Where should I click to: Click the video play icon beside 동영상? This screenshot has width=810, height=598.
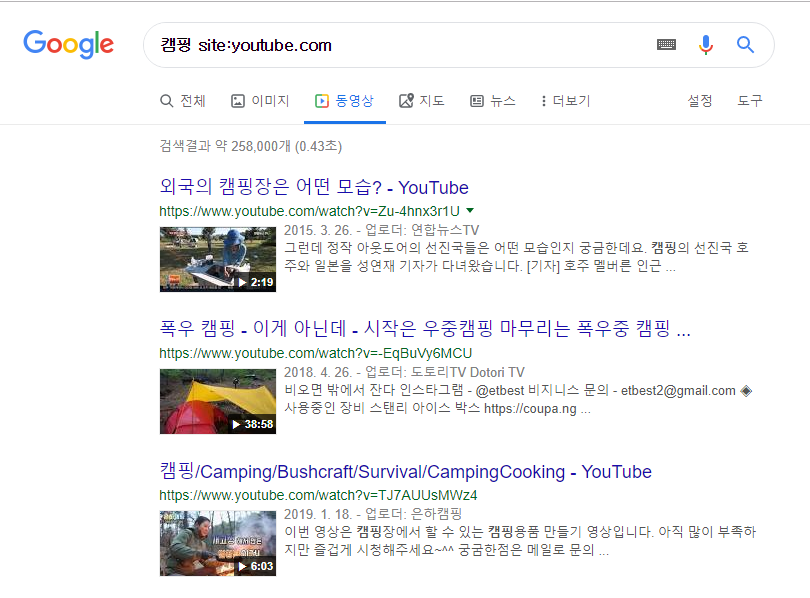point(322,101)
